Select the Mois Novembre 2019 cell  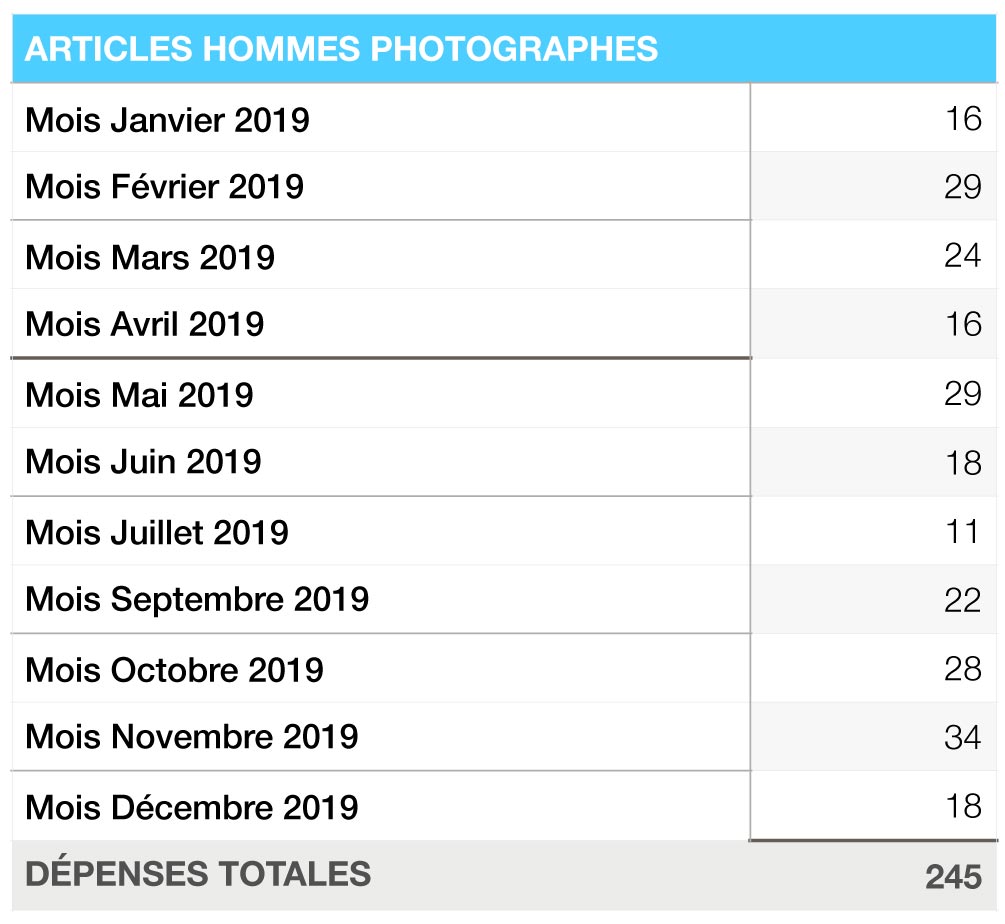(191, 737)
